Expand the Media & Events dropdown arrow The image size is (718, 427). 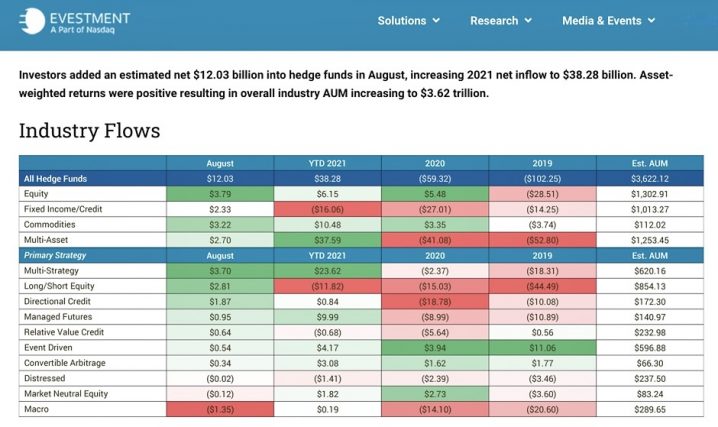click(651, 21)
